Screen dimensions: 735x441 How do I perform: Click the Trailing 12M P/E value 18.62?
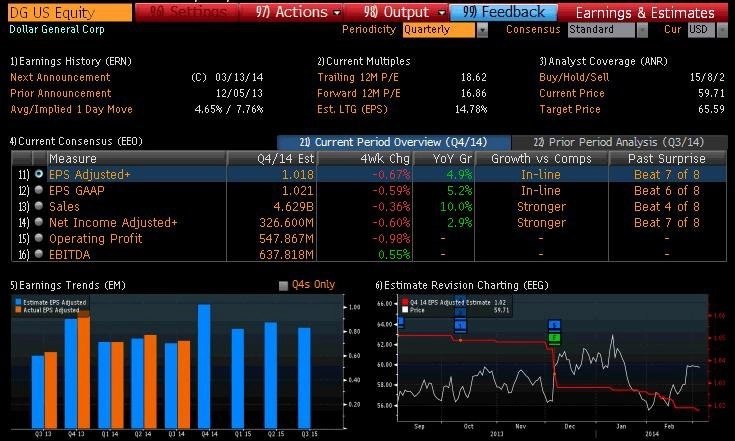[473, 77]
